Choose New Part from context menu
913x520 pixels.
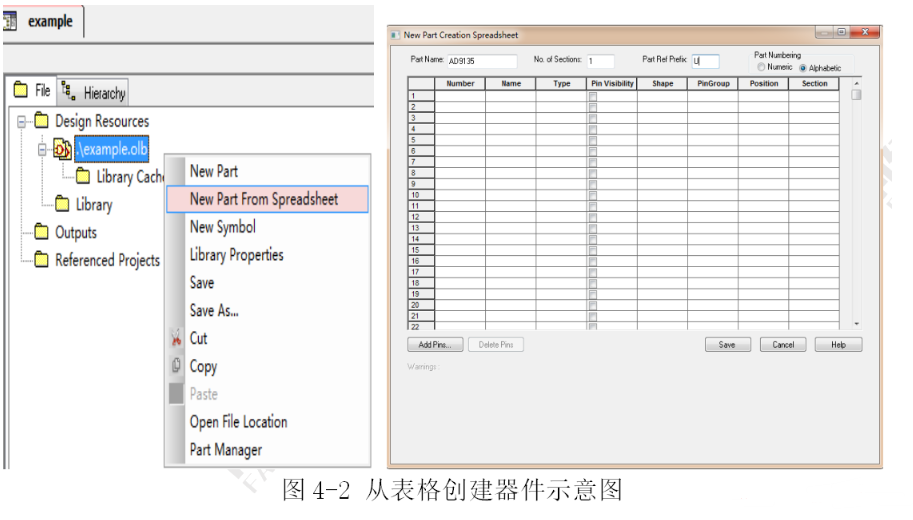click(268, 171)
